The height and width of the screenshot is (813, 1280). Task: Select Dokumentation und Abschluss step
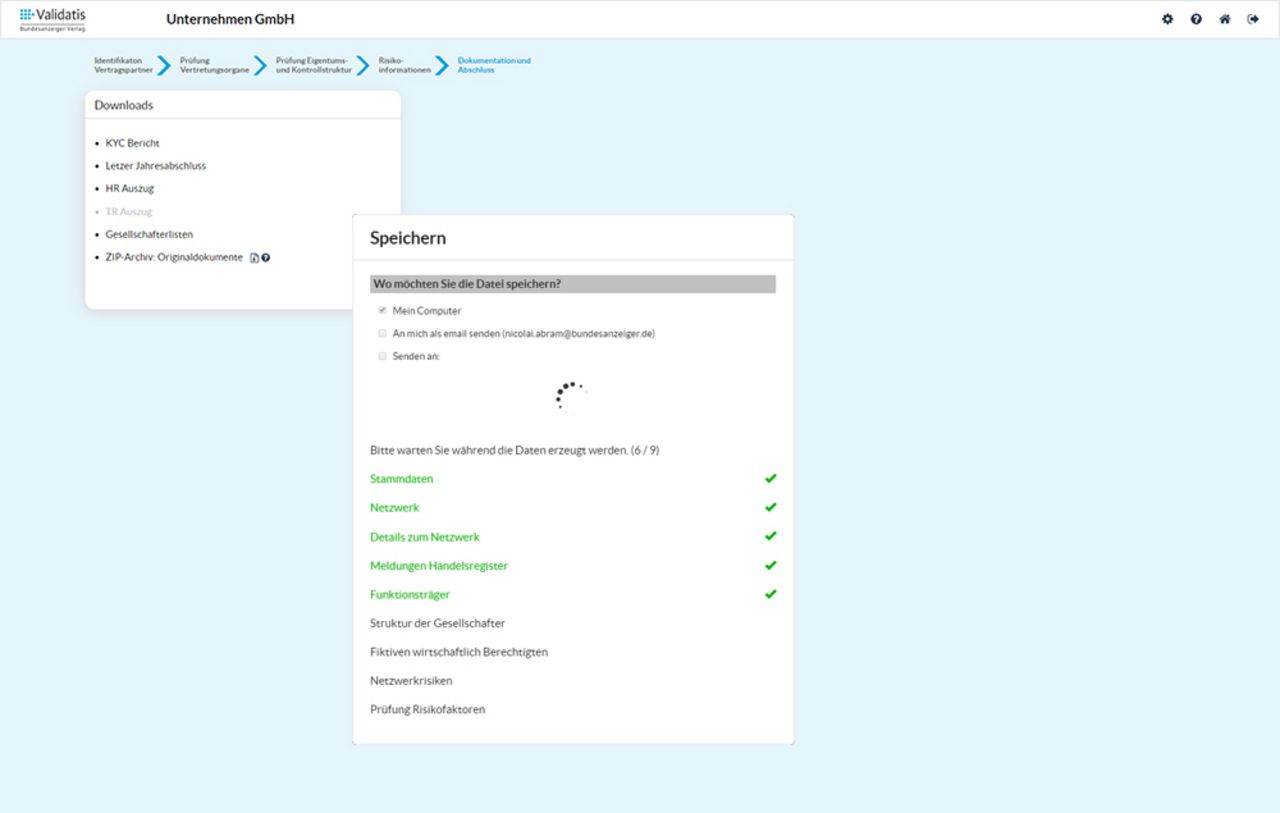click(494, 65)
